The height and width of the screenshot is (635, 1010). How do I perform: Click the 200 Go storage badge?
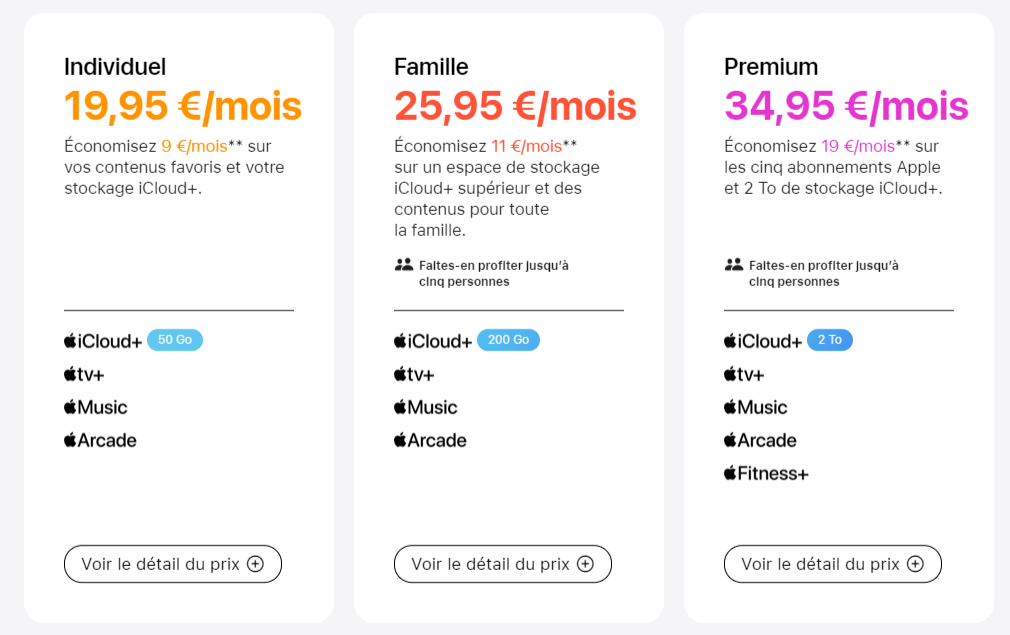pyautogui.click(x=508, y=340)
